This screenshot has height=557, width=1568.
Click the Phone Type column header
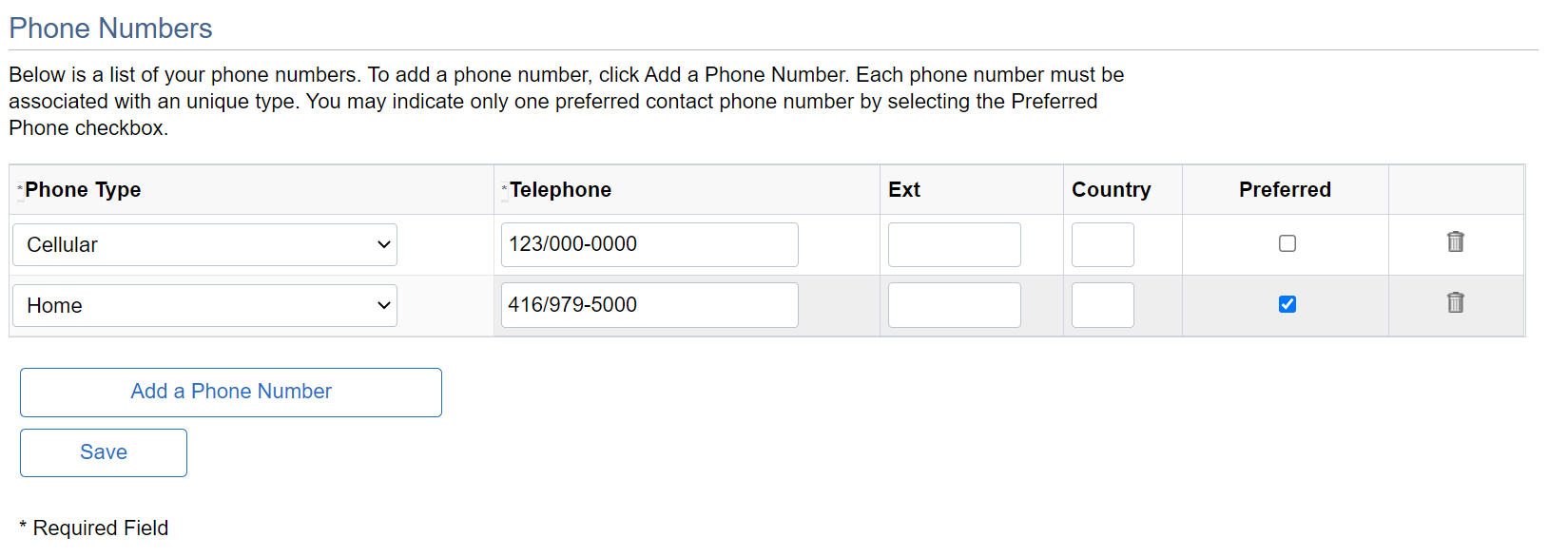point(83,190)
